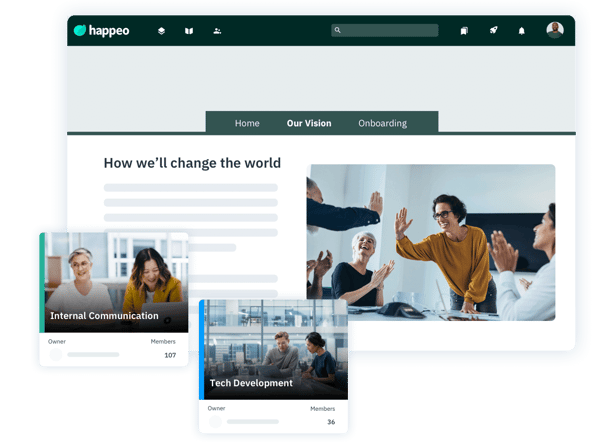Open the Channels layers icon
Viewport: 615px width, 442px height.
[161, 31]
